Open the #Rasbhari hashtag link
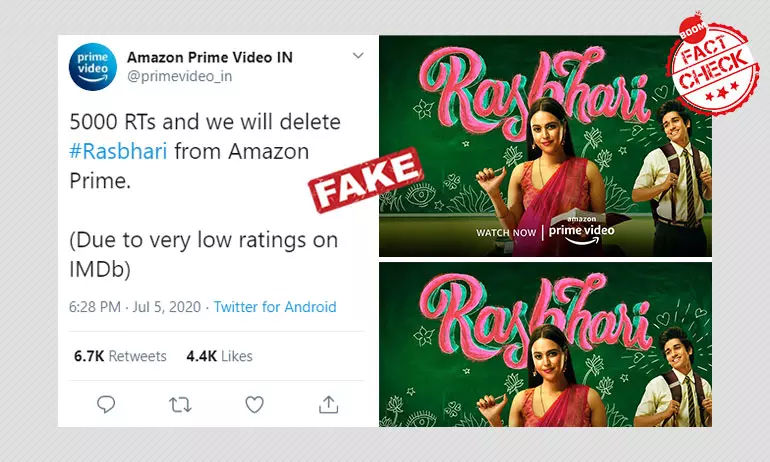 (118, 151)
